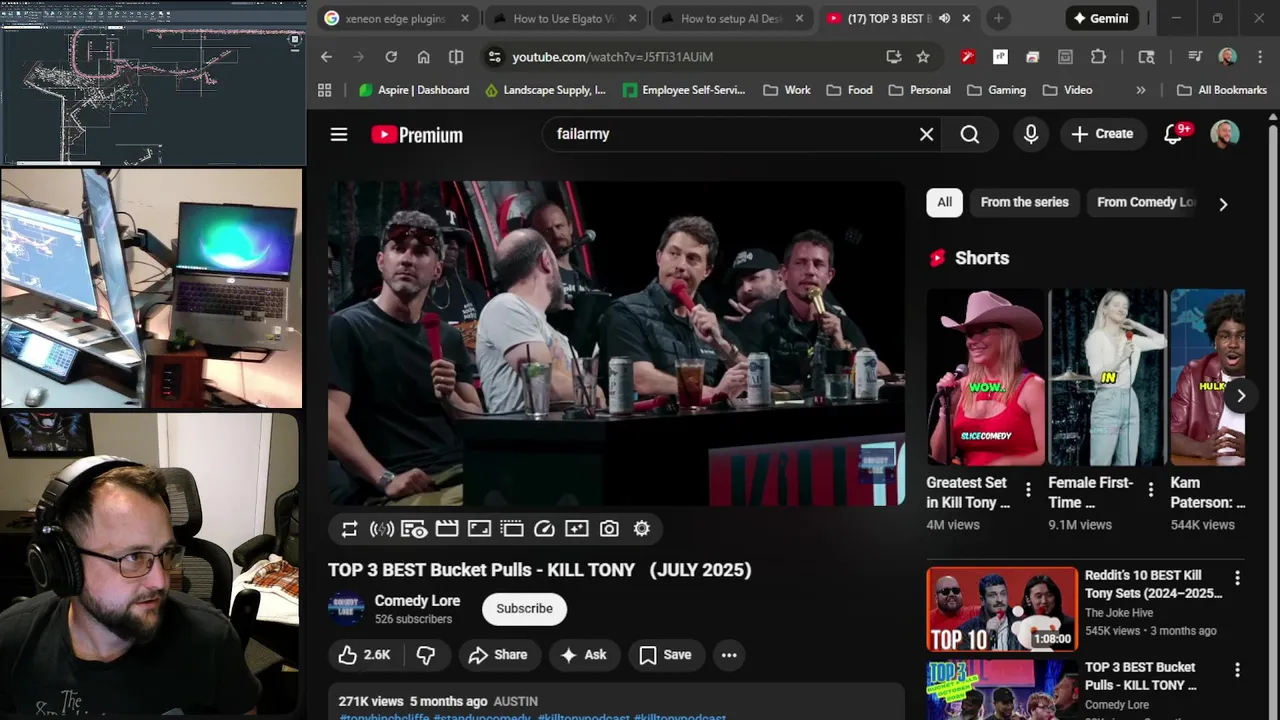Open the Extensions puzzle icon

tap(1098, 57)
